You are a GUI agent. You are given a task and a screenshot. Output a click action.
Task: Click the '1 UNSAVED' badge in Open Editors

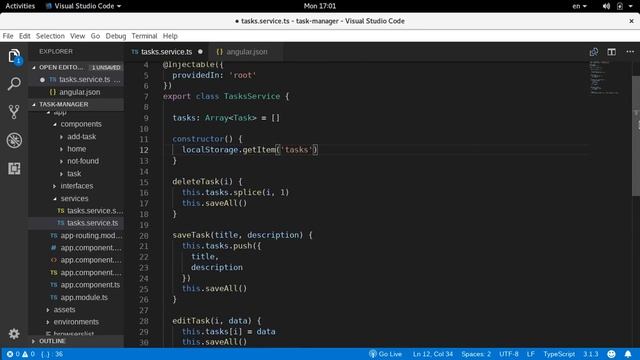[x=106, y=67]
